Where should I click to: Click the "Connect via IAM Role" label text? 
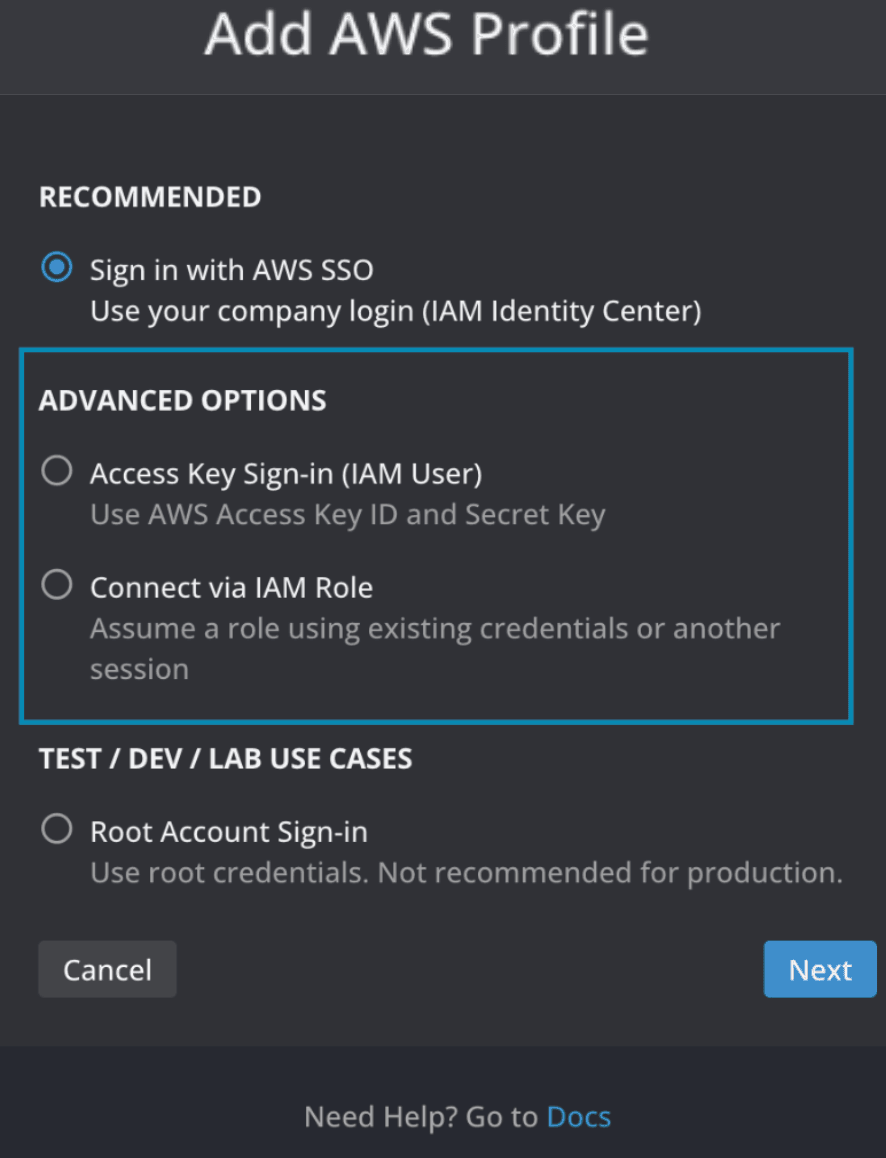coord(231,587)
